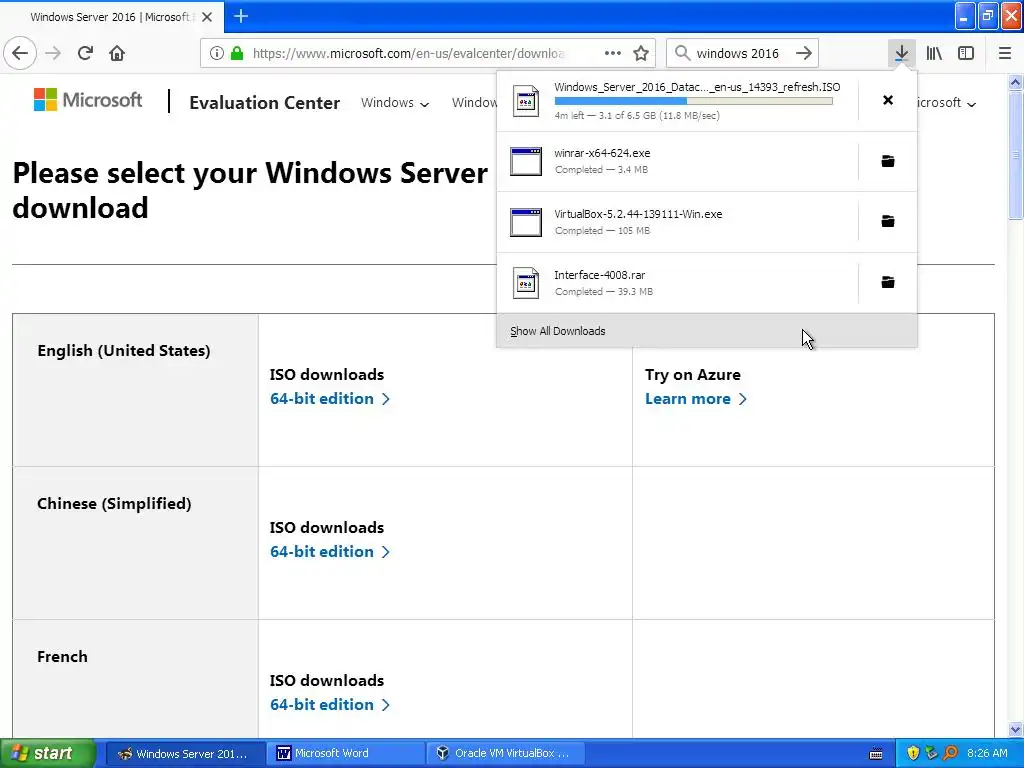Click the on-screen keyboard tray icon
Image resolution: width=1024 pixels, height=768 pixels.
(x=876, y=754)
